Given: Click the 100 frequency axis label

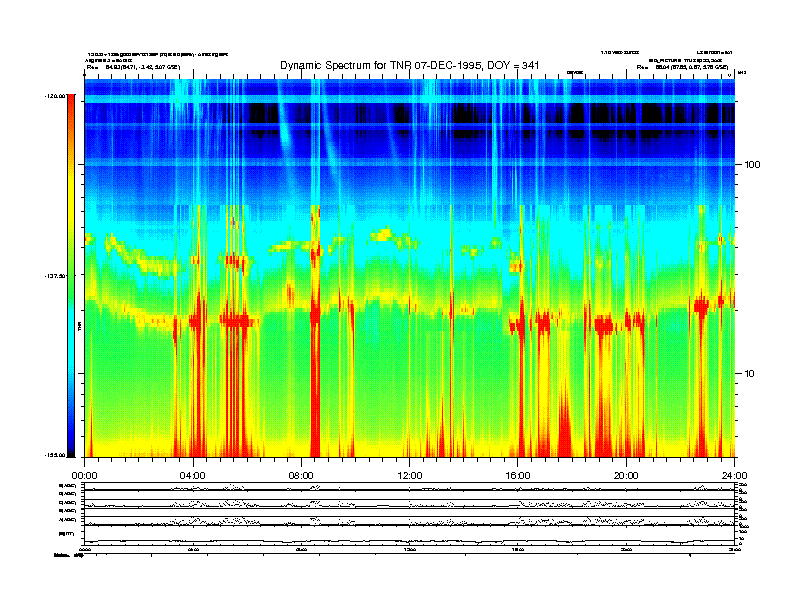Looking at the screenshot, I should click(x=752, y=165).
